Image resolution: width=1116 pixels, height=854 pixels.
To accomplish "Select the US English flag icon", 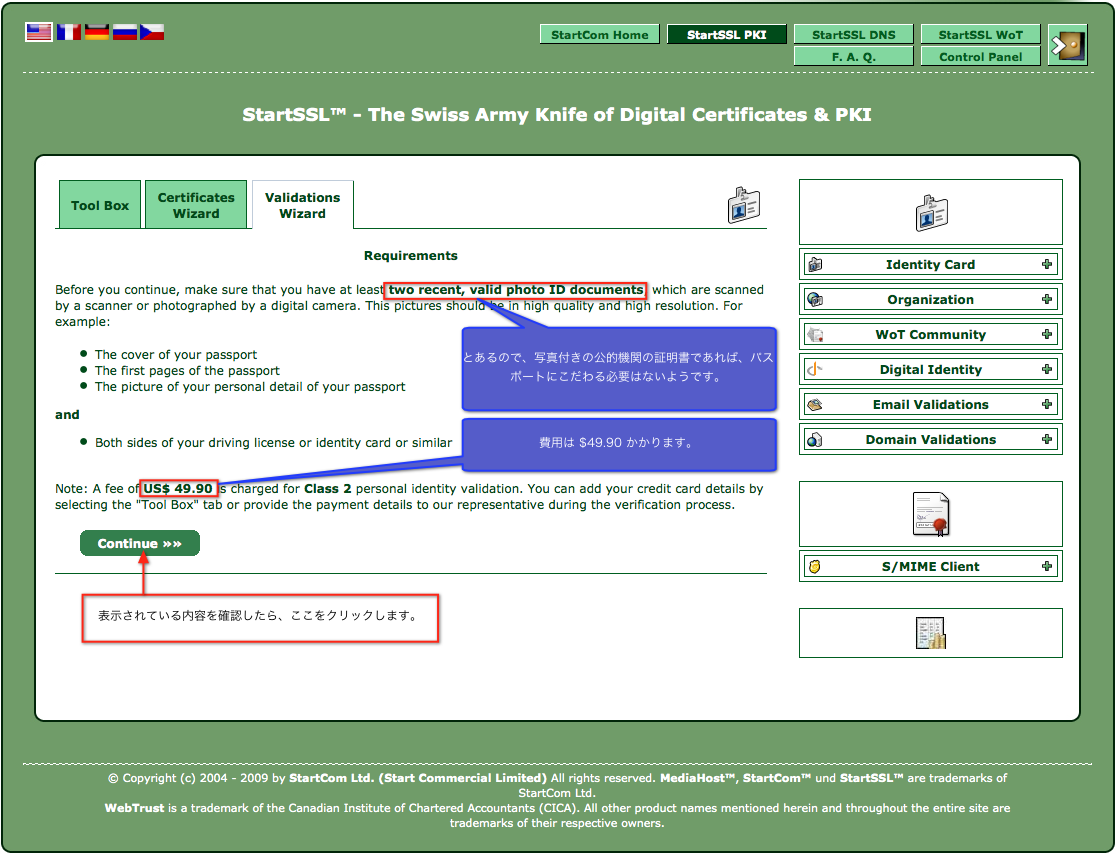I will tap(38, 32).
